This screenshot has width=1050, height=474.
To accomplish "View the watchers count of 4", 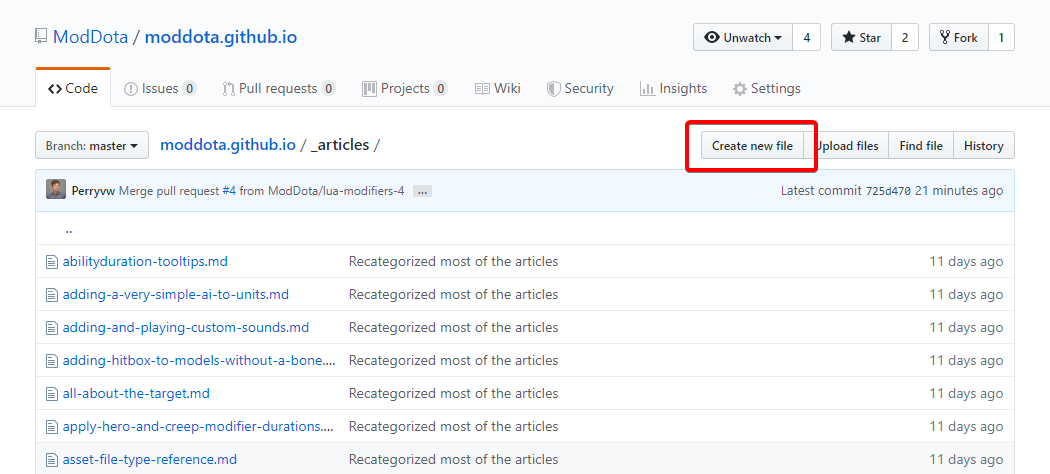I will (807, 37).
